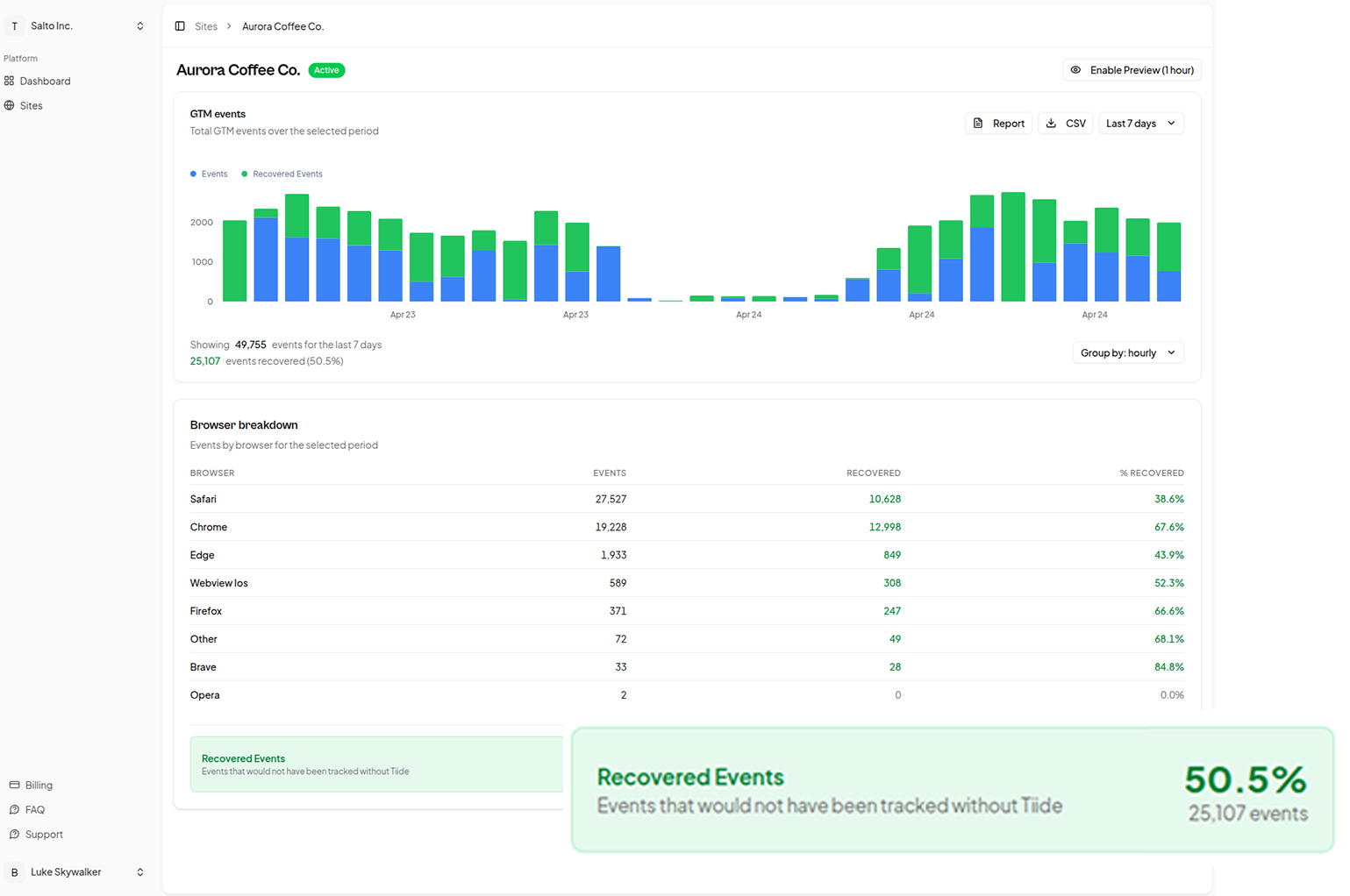Select the Edge browser row
The width and height of the screenshot is (1350, 896).
pos(687,555)
